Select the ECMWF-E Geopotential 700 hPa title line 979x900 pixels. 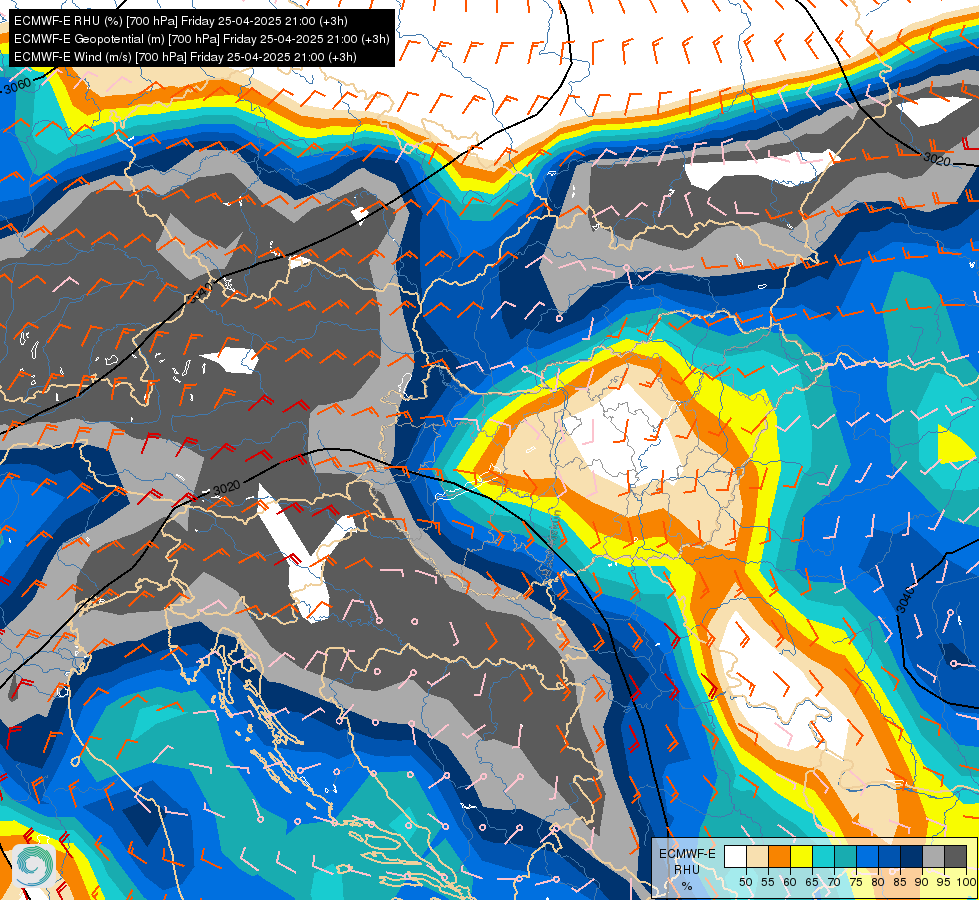[201, 39]
